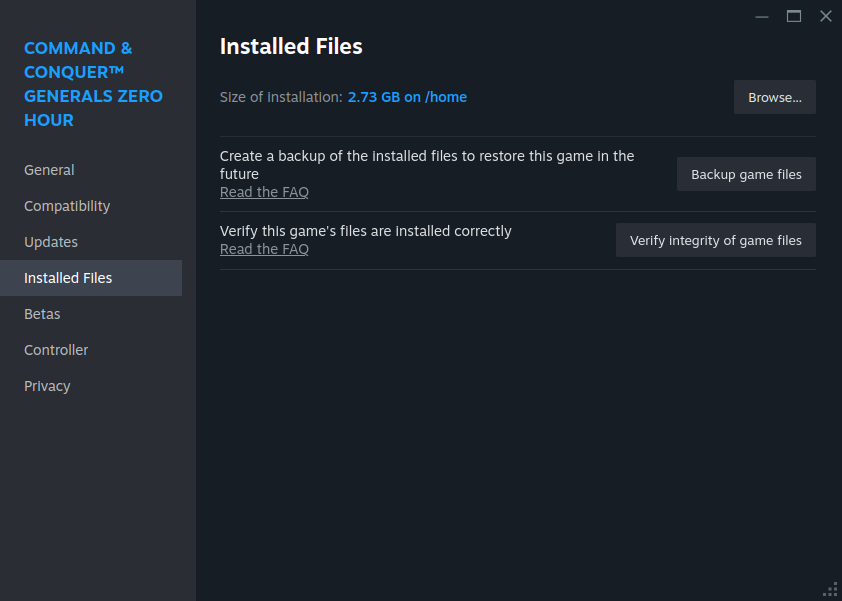Click Backup game files button
Screen dimensions: 842x601
click(x=746, y=174)
